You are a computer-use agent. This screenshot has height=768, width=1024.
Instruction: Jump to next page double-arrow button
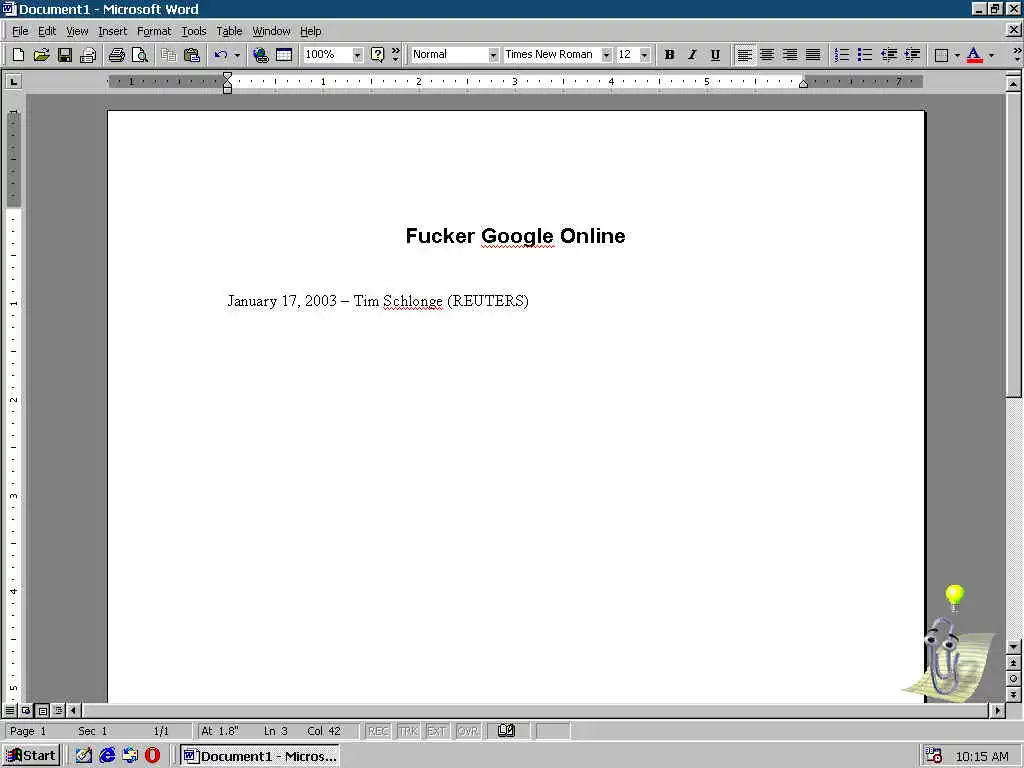coord(1013,695)
